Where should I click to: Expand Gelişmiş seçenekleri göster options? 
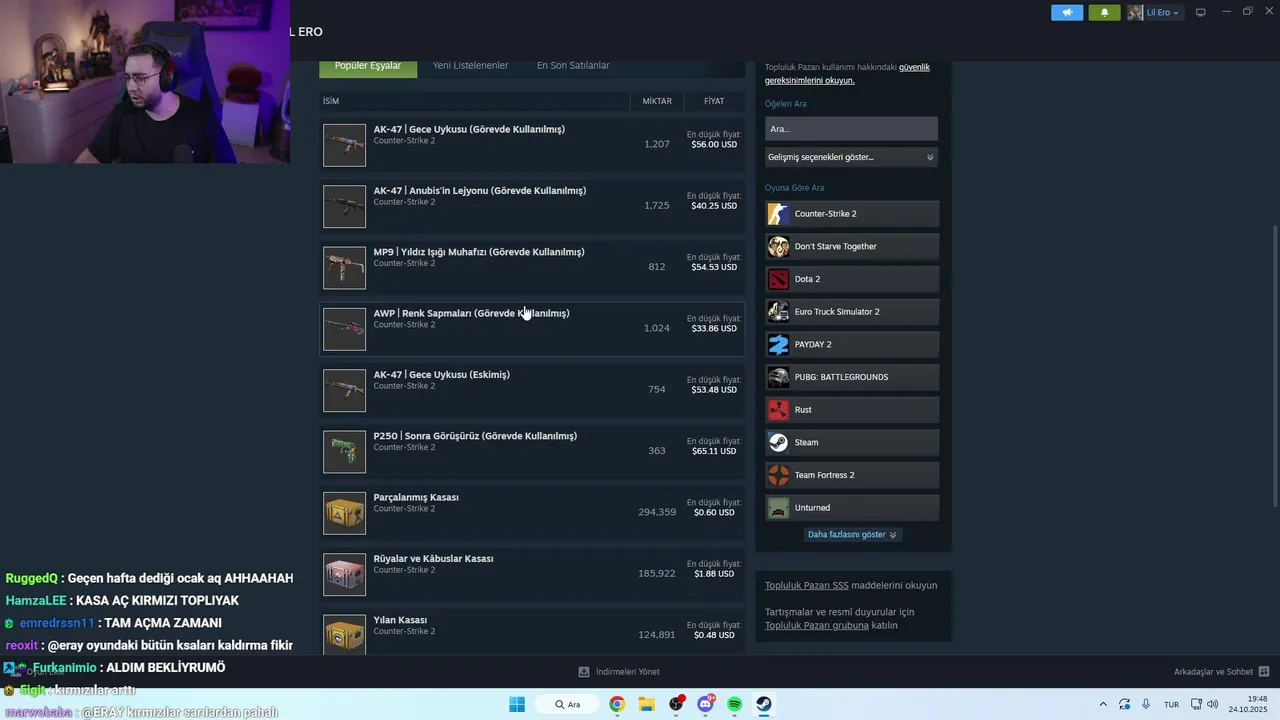pyautogui.click(x=851, y=157)
